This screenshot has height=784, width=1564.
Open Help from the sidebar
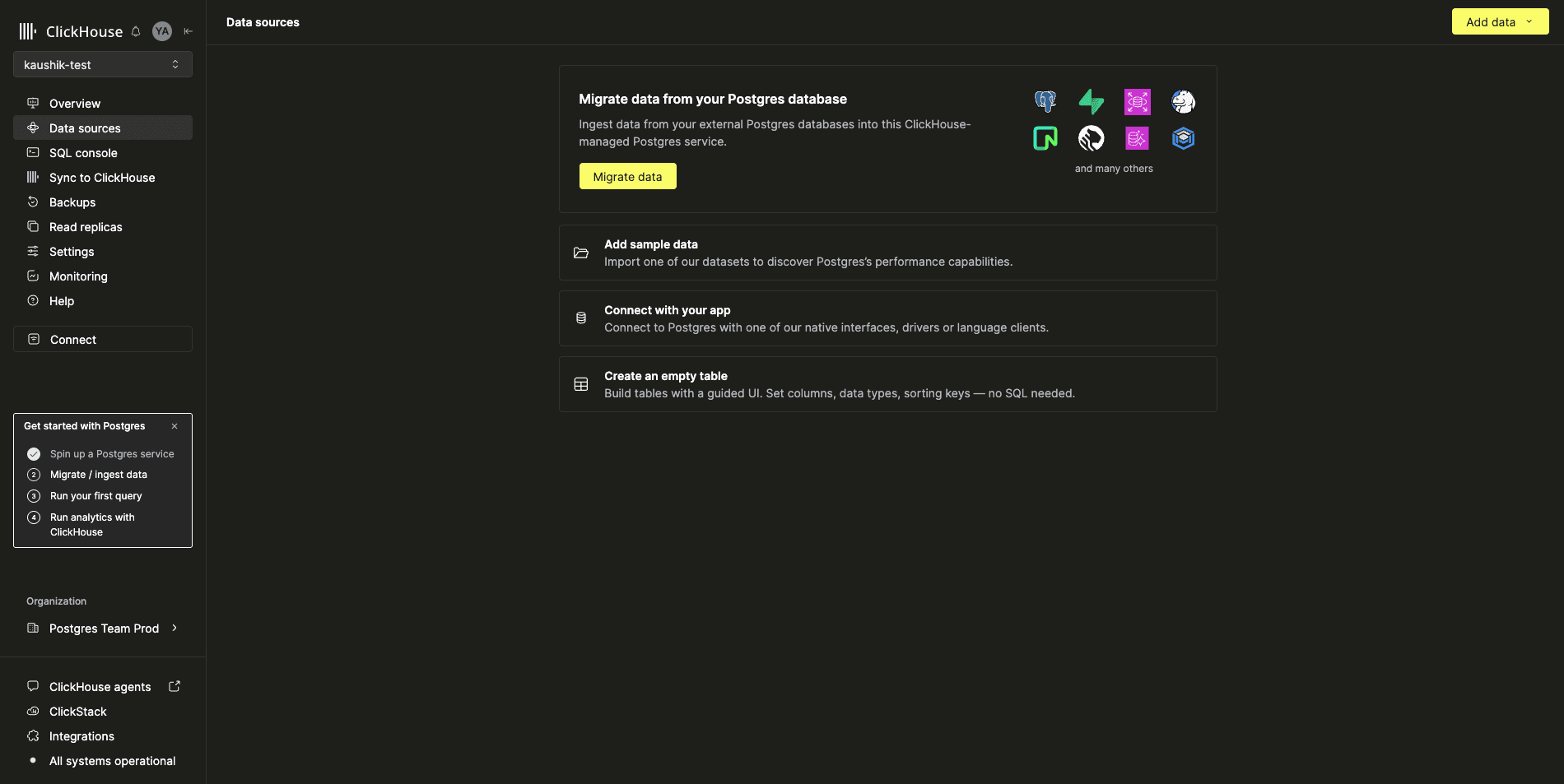click(x=103, y=301)
